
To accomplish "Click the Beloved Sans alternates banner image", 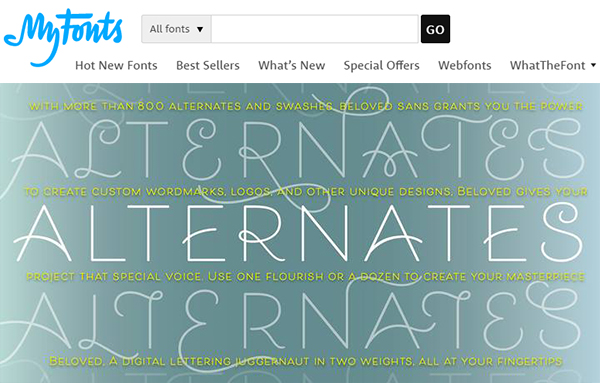I will click(300, 233).
